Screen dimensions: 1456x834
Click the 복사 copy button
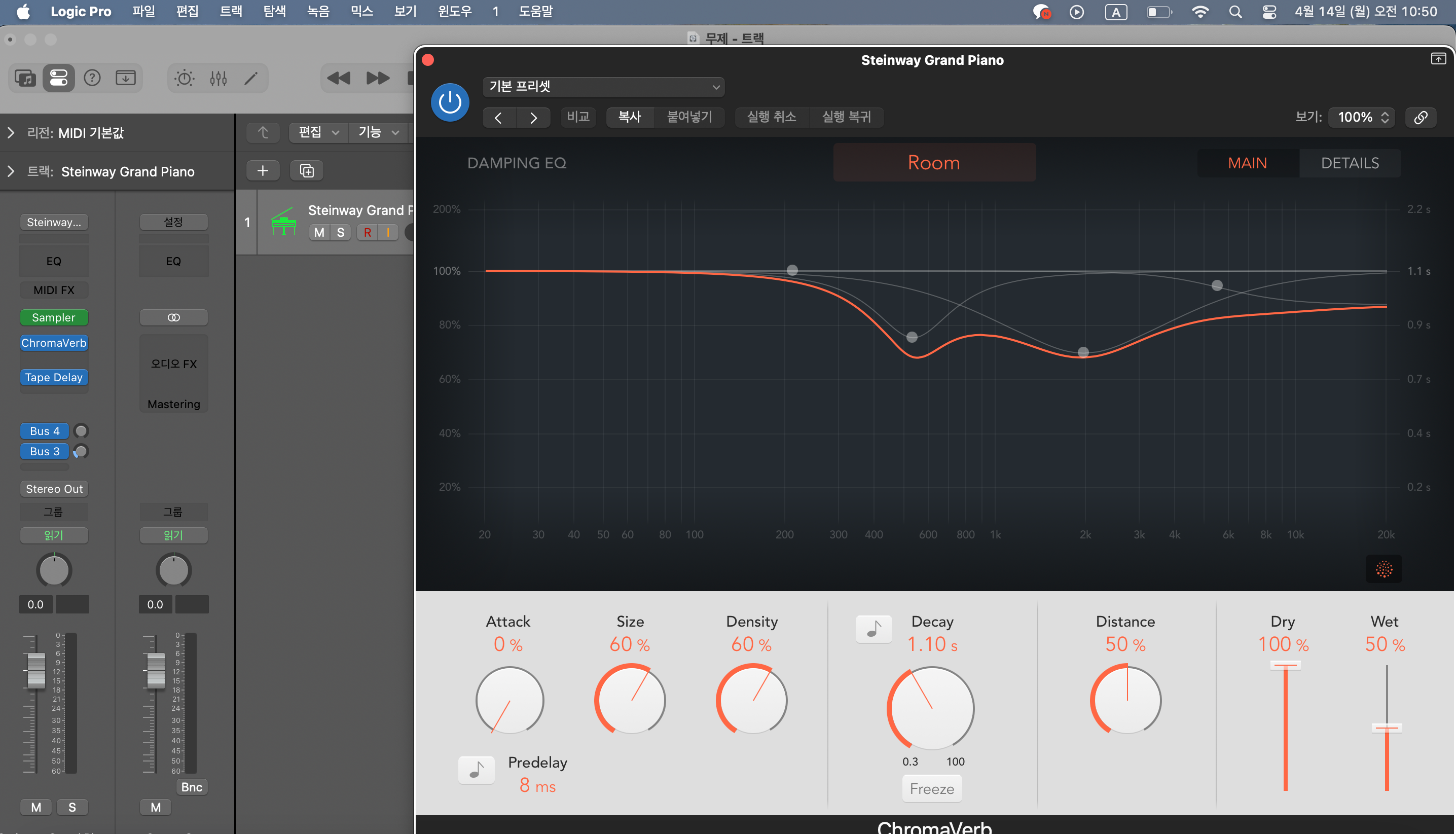[x=630, y=117]
